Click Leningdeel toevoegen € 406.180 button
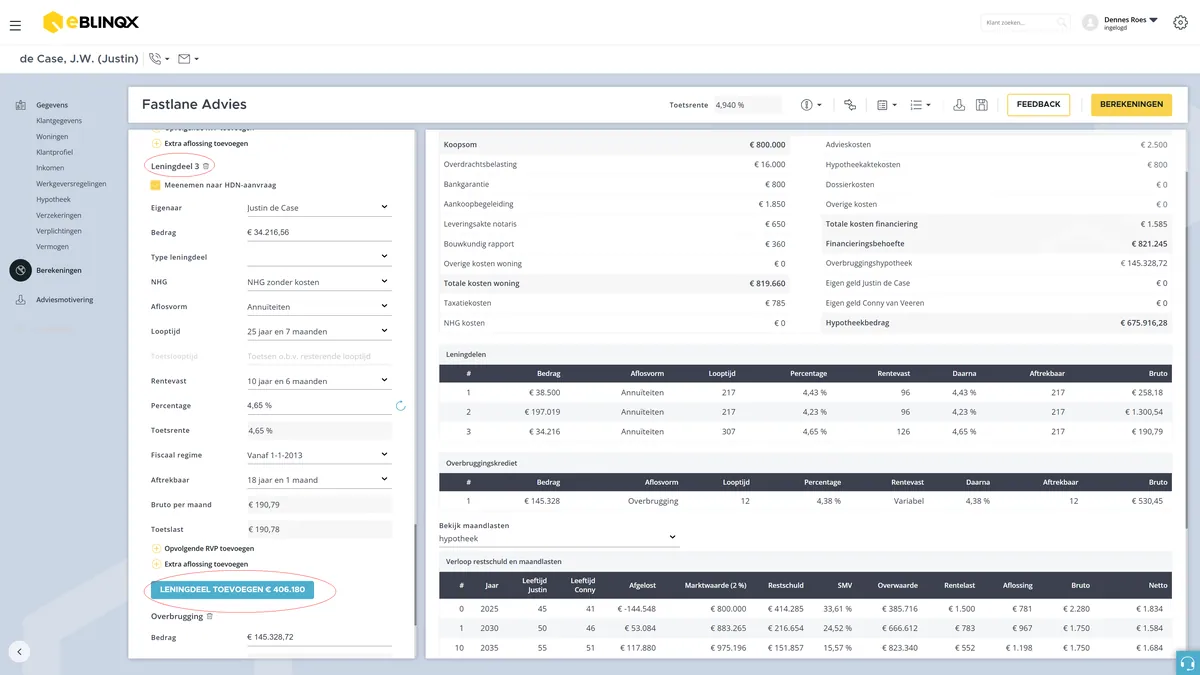 point(232,590)
